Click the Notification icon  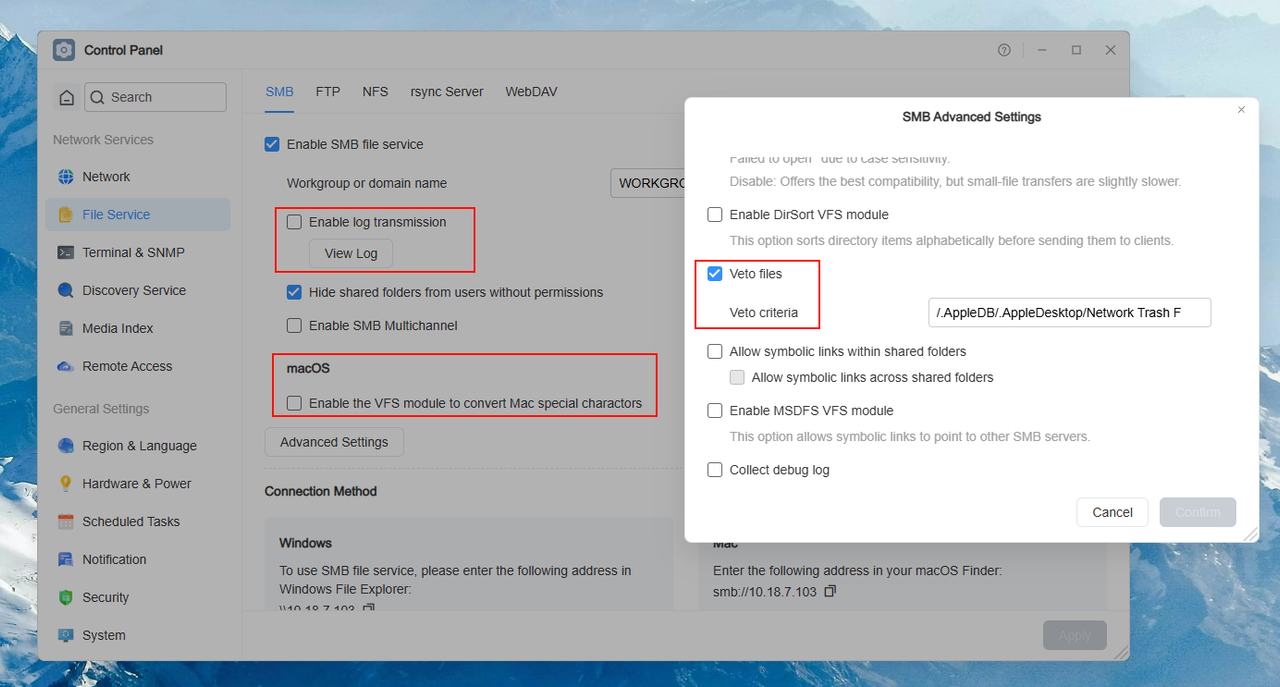[66, 560]
